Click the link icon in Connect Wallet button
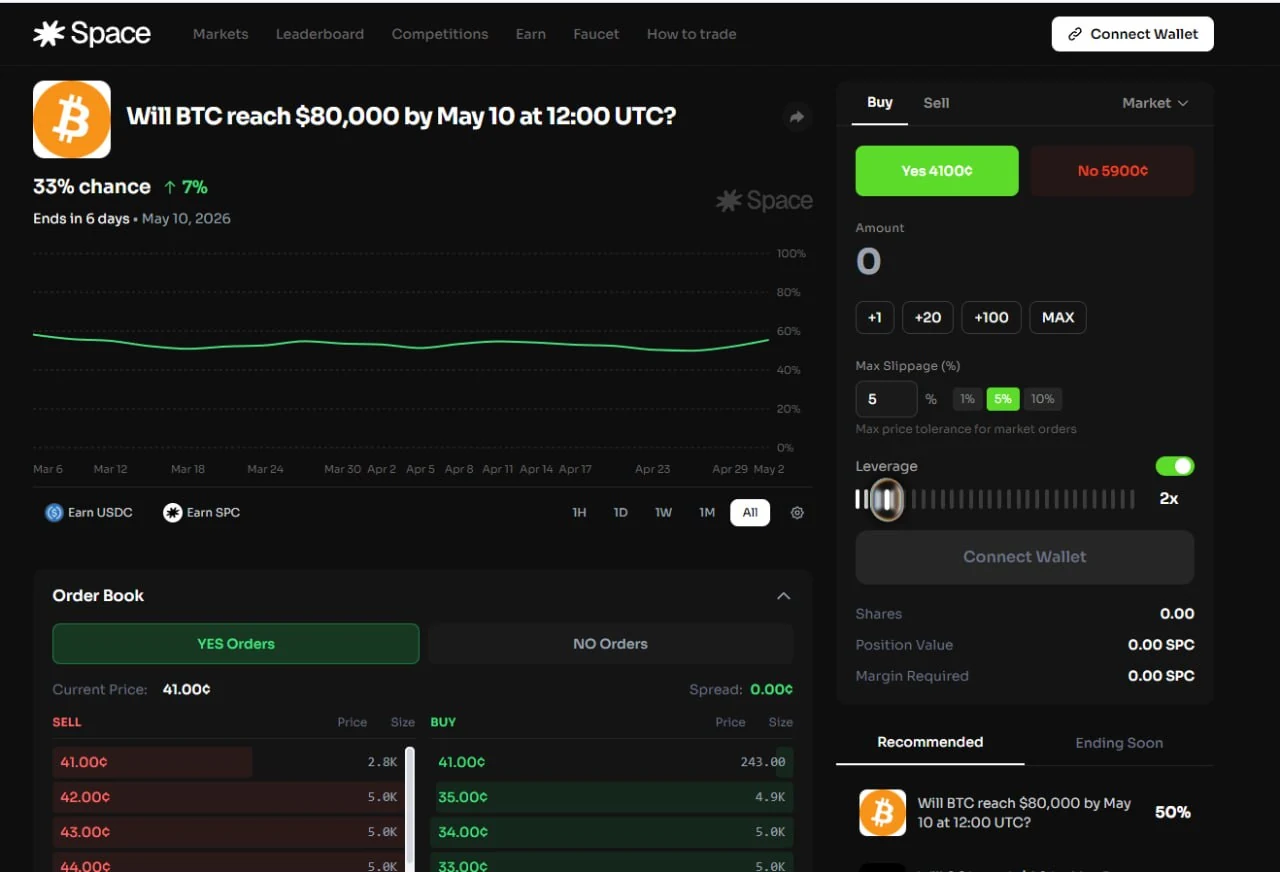Screen dimensions: 1280x872 1075,34
